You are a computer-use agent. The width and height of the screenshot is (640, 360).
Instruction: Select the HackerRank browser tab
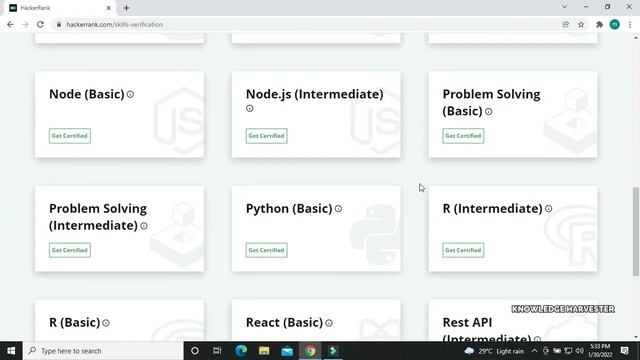click(x=59, y=8)
